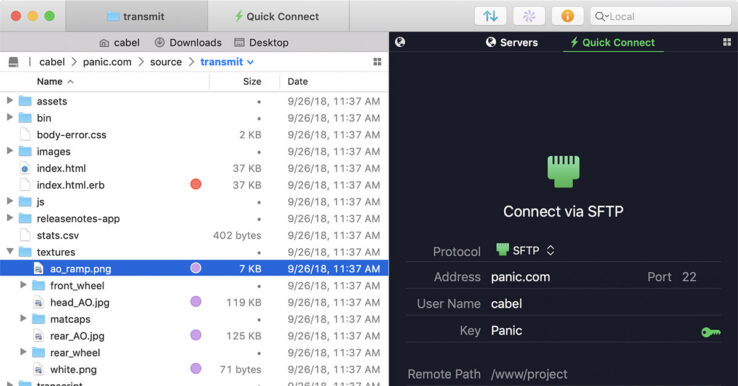Expand the assets folder
The image size is (738, 386).
click(9, 100)
